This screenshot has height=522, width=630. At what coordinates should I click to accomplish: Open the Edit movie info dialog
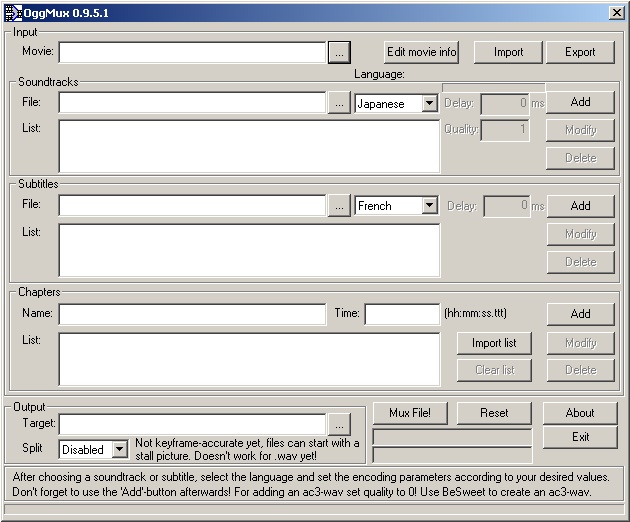pyautogui.click(x=421, y=52)
